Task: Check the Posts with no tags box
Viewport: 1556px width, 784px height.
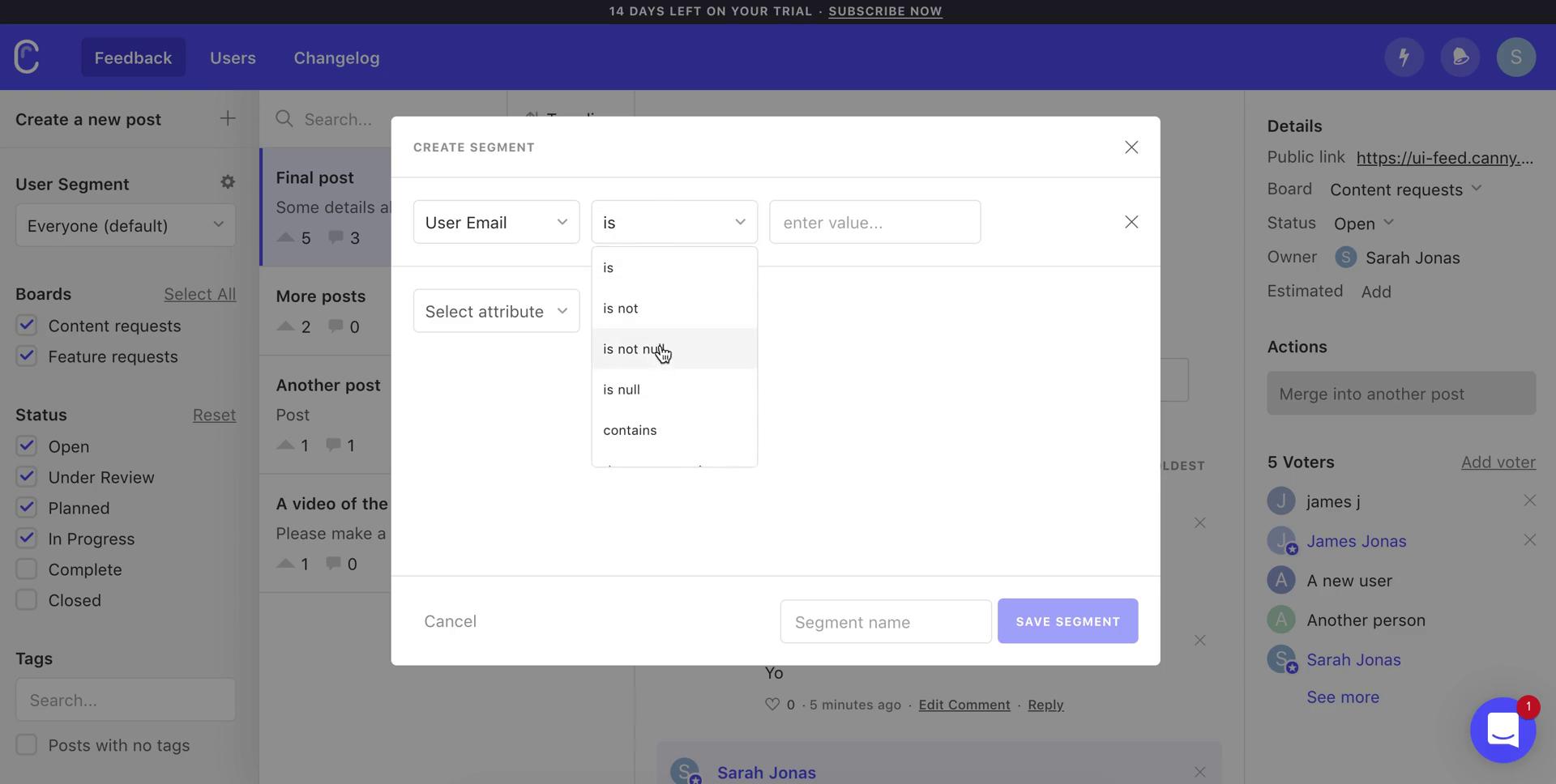Action: click(x=27, y=745)
